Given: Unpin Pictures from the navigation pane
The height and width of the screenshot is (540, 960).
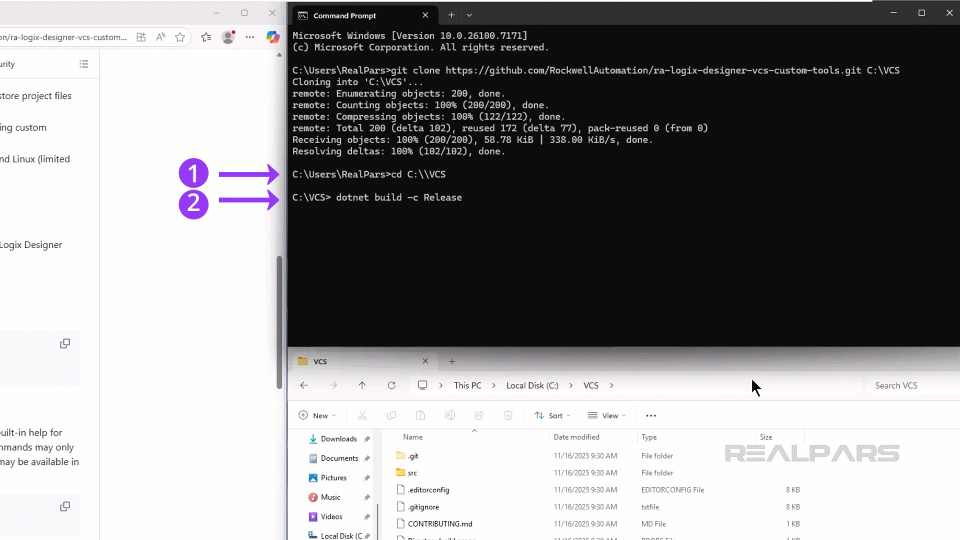Looking at the screenshot, I should (367, 478).
